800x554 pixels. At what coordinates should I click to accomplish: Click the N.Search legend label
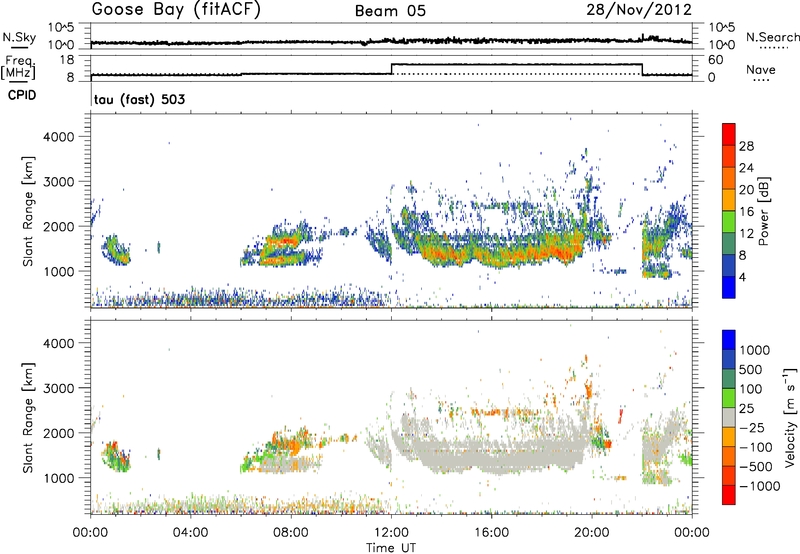772,37
